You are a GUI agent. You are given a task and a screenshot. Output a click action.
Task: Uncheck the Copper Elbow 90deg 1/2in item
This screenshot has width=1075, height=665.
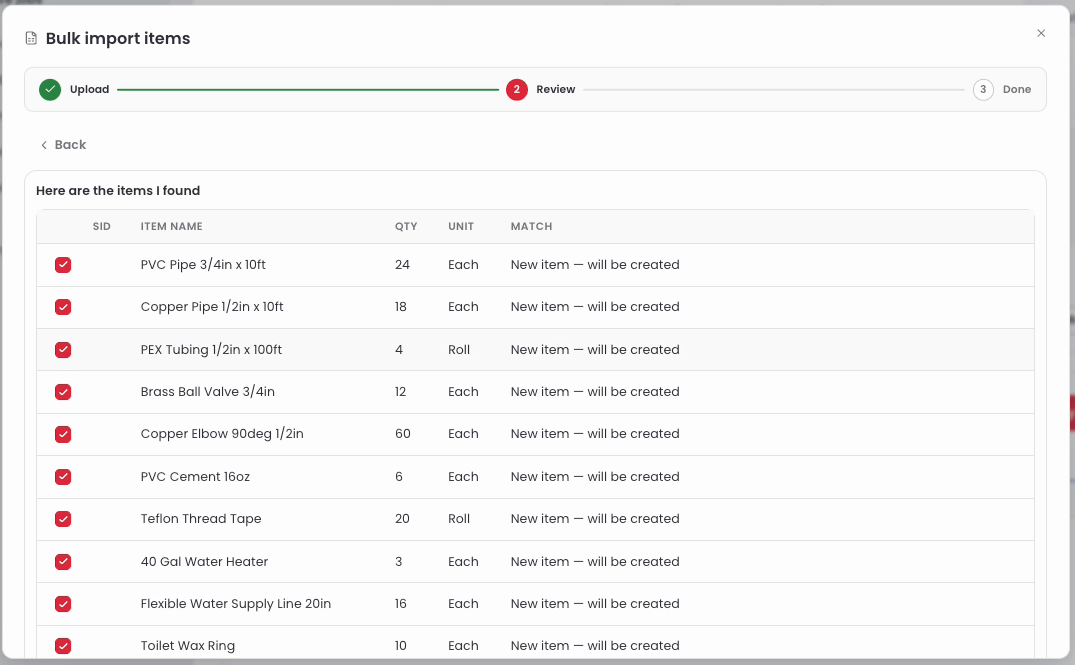(x=63, y=435)
